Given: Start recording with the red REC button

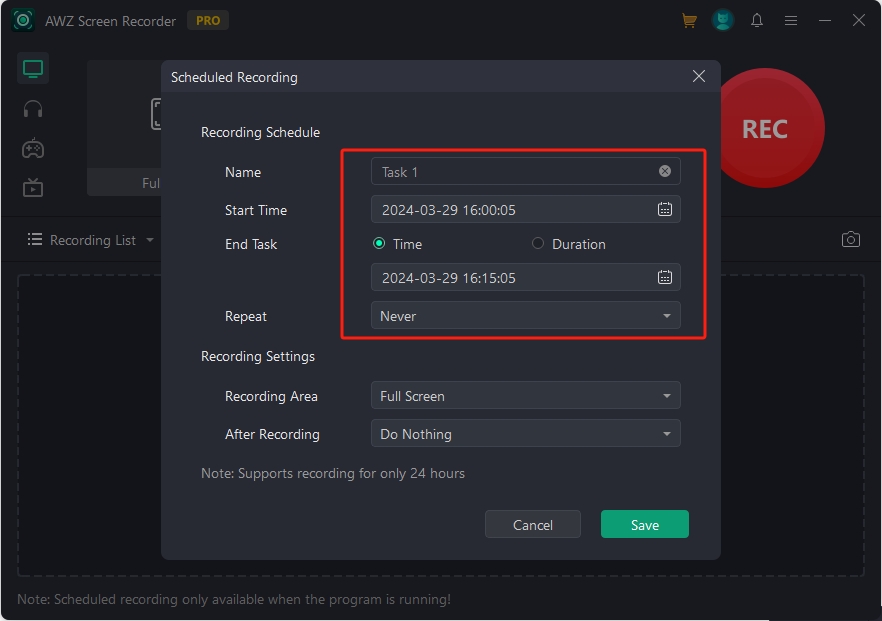Looking at the screenshot, I should 766,128.
